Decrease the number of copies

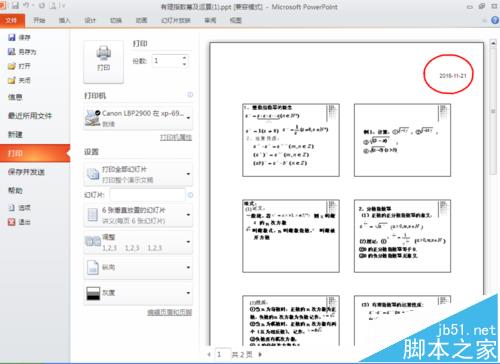[x=185, y=64]
